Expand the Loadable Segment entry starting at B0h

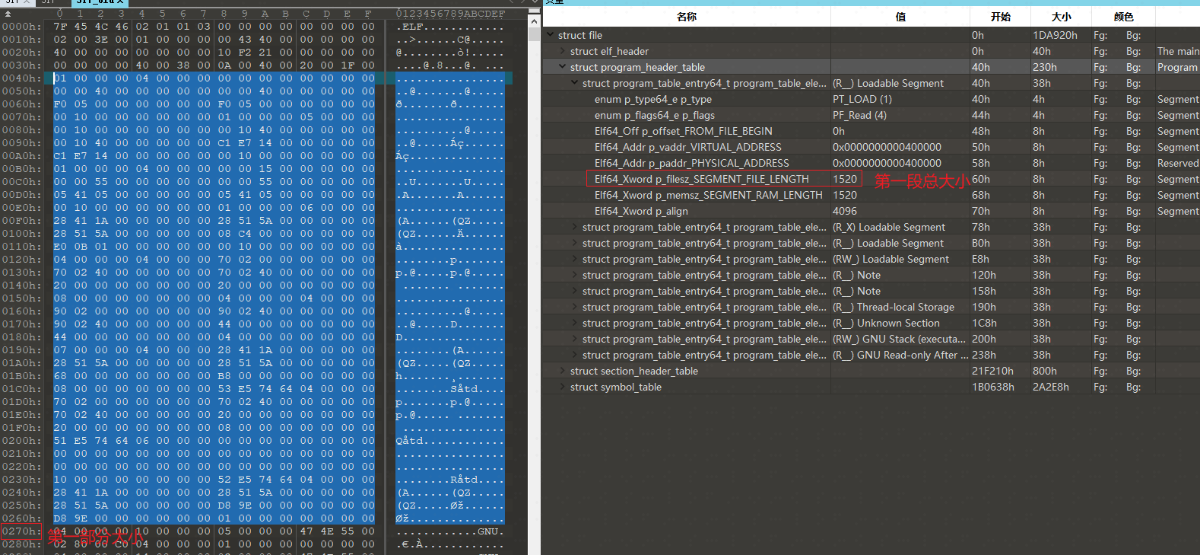point(576,243)
